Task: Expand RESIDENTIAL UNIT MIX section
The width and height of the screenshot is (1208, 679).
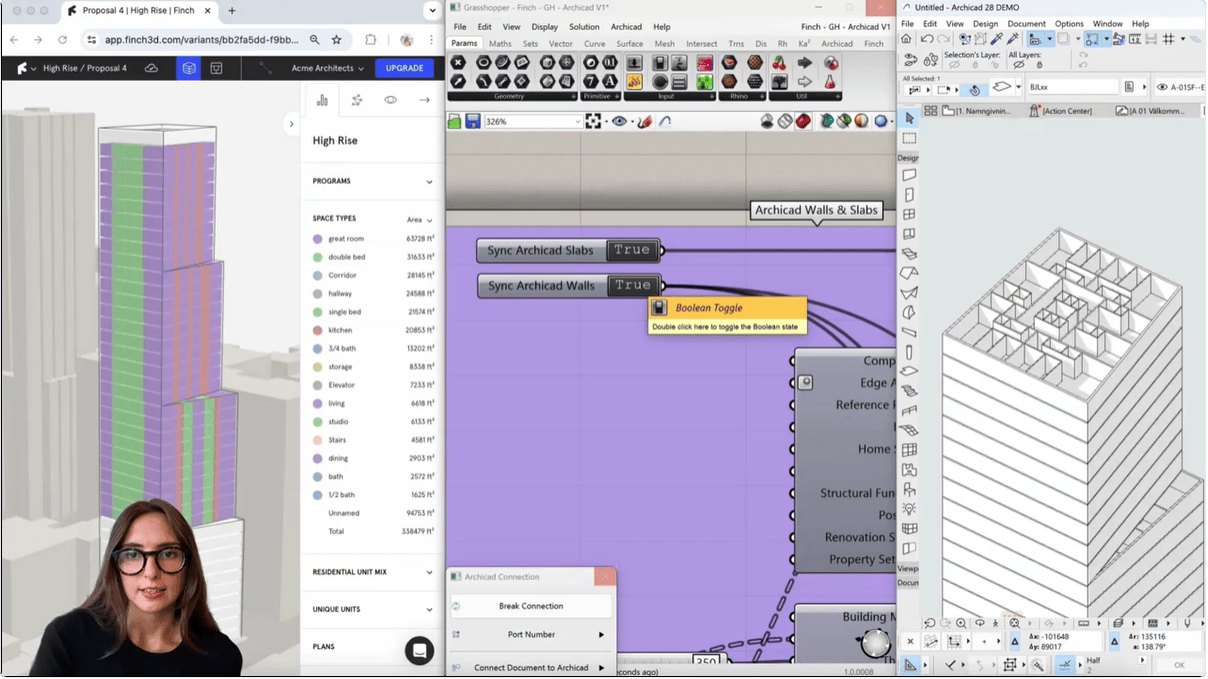Action: pyautogui.click(x=373, y=572)
